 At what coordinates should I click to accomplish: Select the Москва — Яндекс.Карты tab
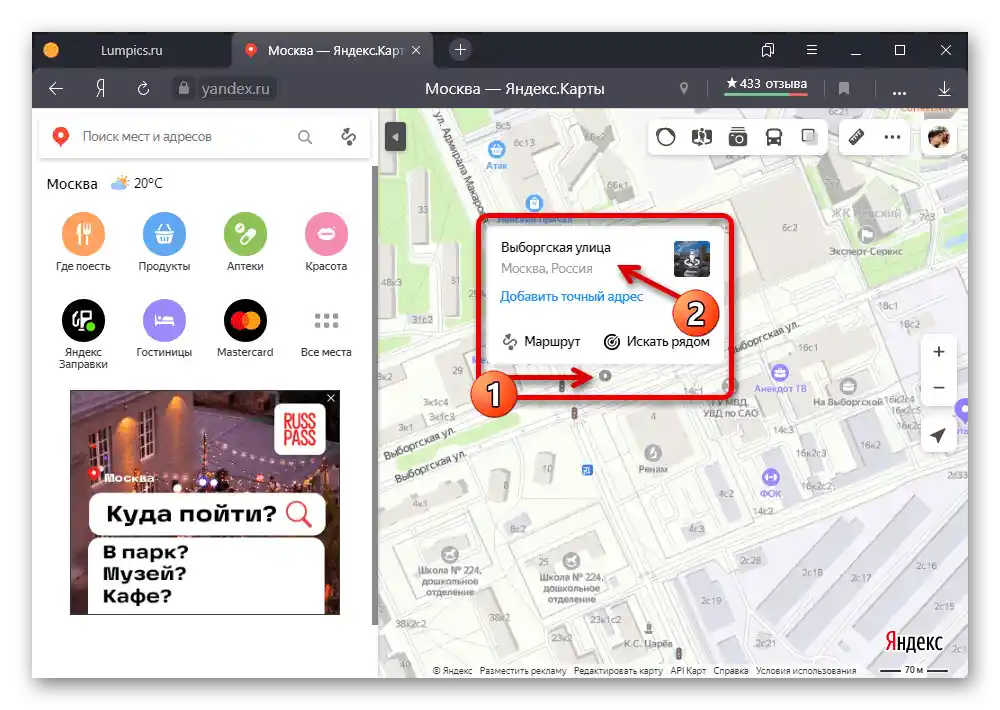pos(334,50)
